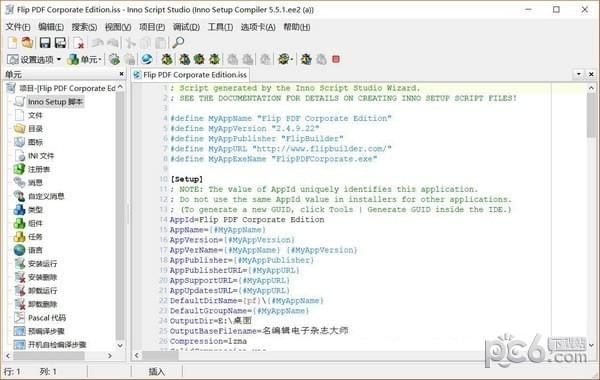600x380 pixels.
Task: Click the Open file toolbar icon
Action: [27, 42]
